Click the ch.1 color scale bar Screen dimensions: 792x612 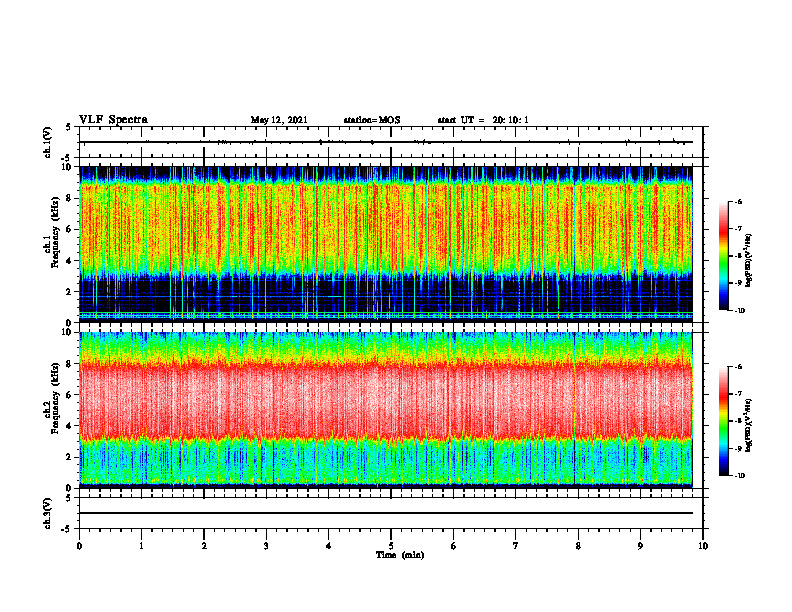coord(723,256)
